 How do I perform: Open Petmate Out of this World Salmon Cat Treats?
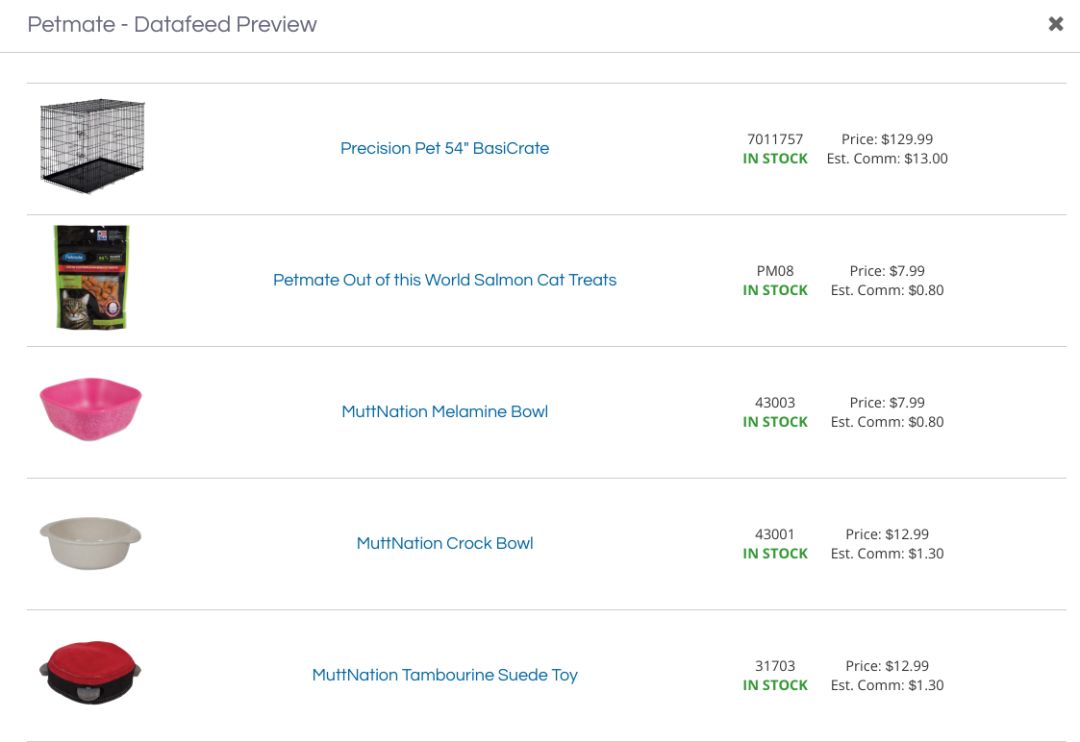tap(444, 280)
